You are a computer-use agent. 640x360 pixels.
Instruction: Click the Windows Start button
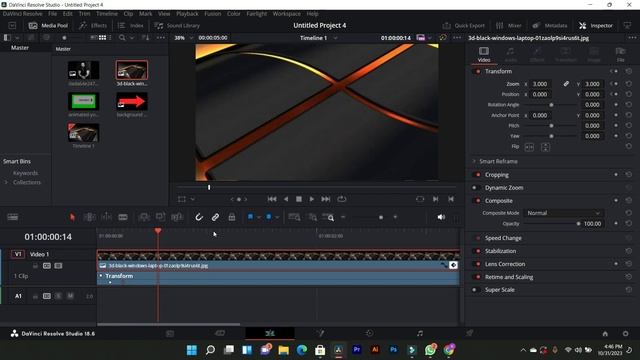click(x=191, y=350)
